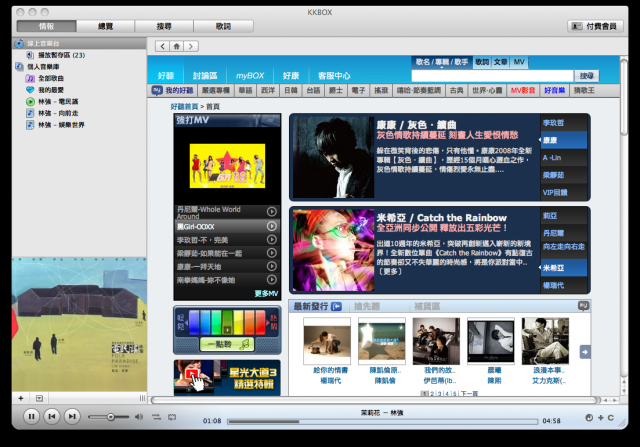640x447 pixels.
Task: Click the 搜尋 search button
Action: pyautogui.click(x=587, y=76)
